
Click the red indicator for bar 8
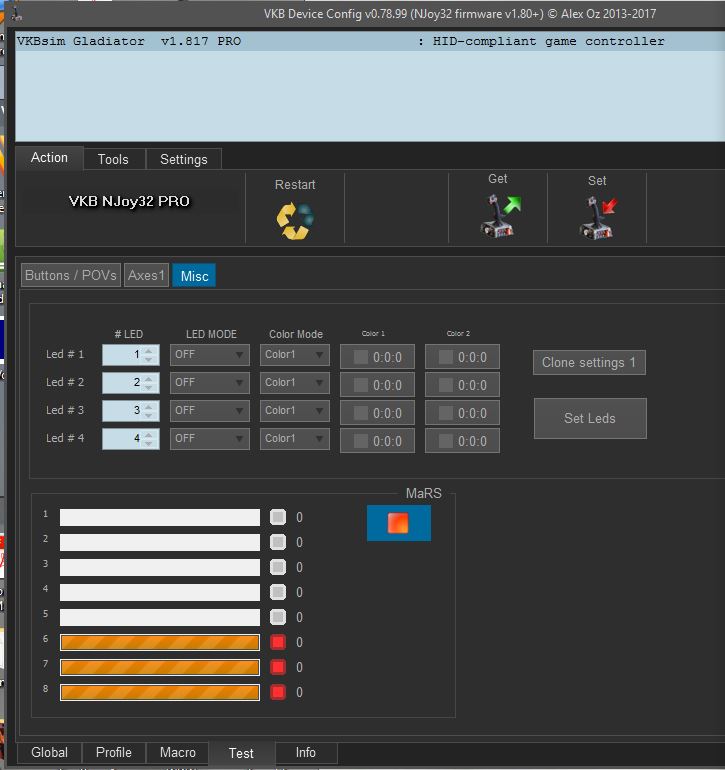click(278, 692)
